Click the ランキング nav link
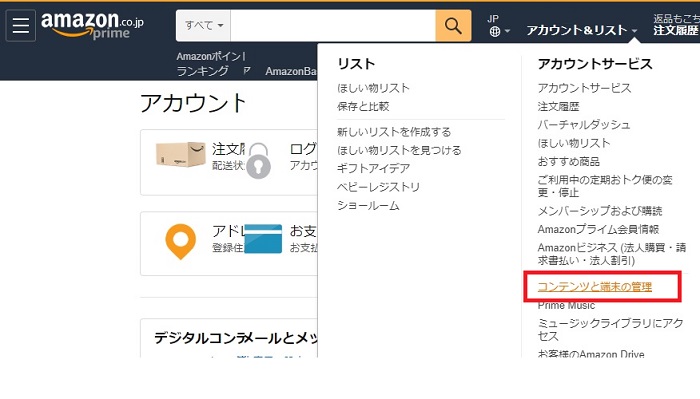Image resolution: width=700 pixels, height=399 pixels. pyautogui.click(x=202, y=71)
